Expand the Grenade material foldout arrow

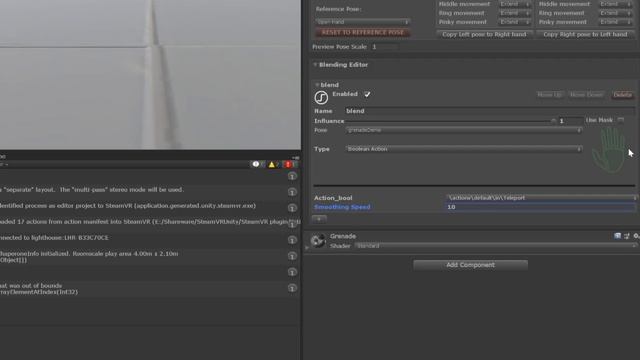[307, 247]
